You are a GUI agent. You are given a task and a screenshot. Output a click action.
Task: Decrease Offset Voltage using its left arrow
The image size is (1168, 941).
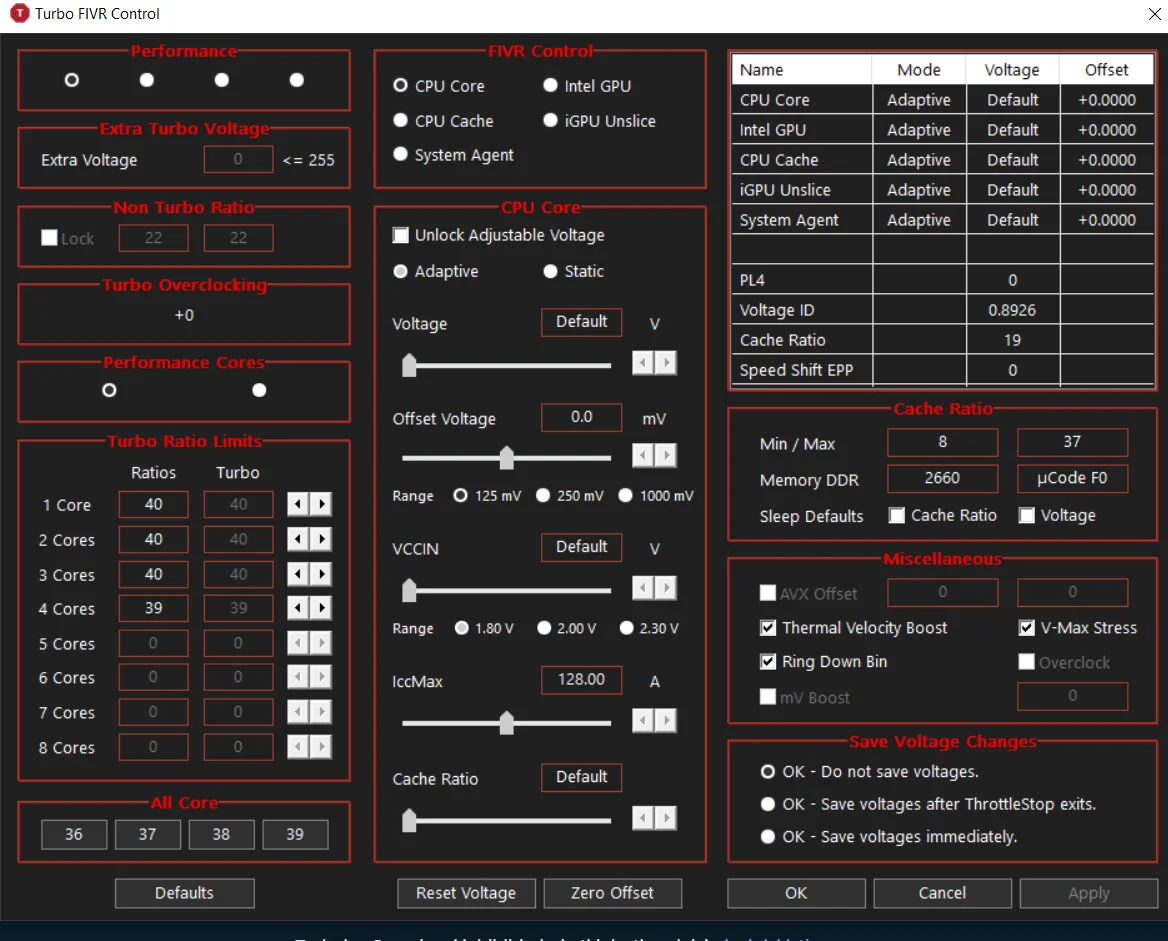pyautogui.click(x=643, y=454)
